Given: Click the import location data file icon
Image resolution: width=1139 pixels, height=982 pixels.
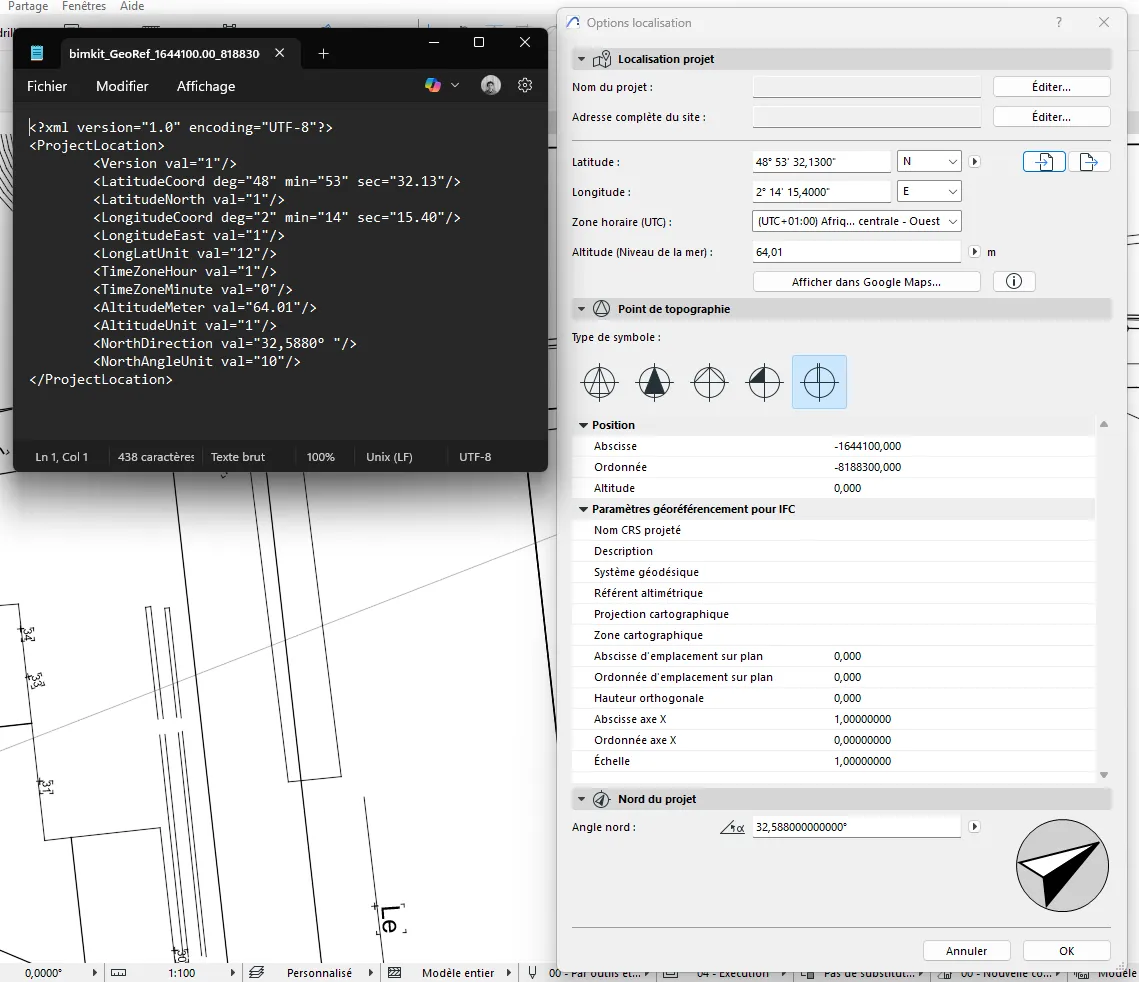Looking at the screenshot, I should point(1043,161).
